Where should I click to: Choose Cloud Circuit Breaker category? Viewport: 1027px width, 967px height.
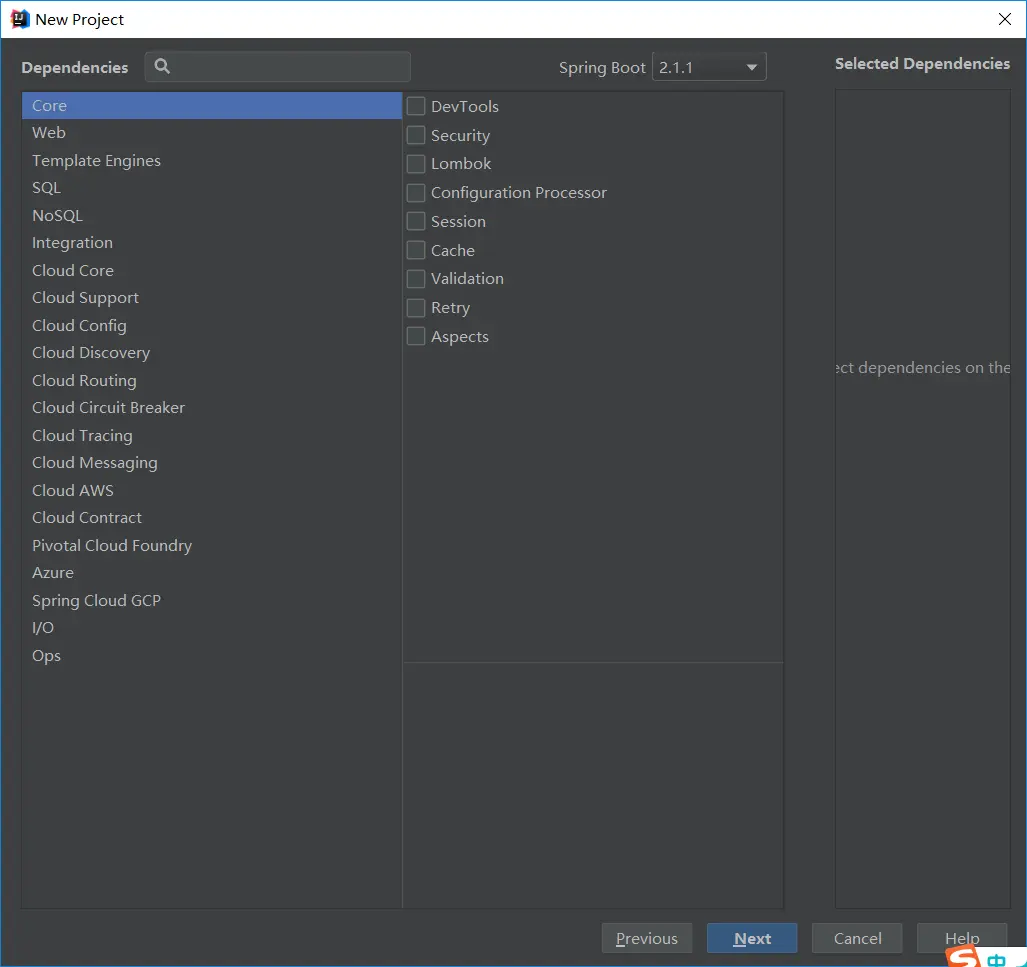point(212,408)
